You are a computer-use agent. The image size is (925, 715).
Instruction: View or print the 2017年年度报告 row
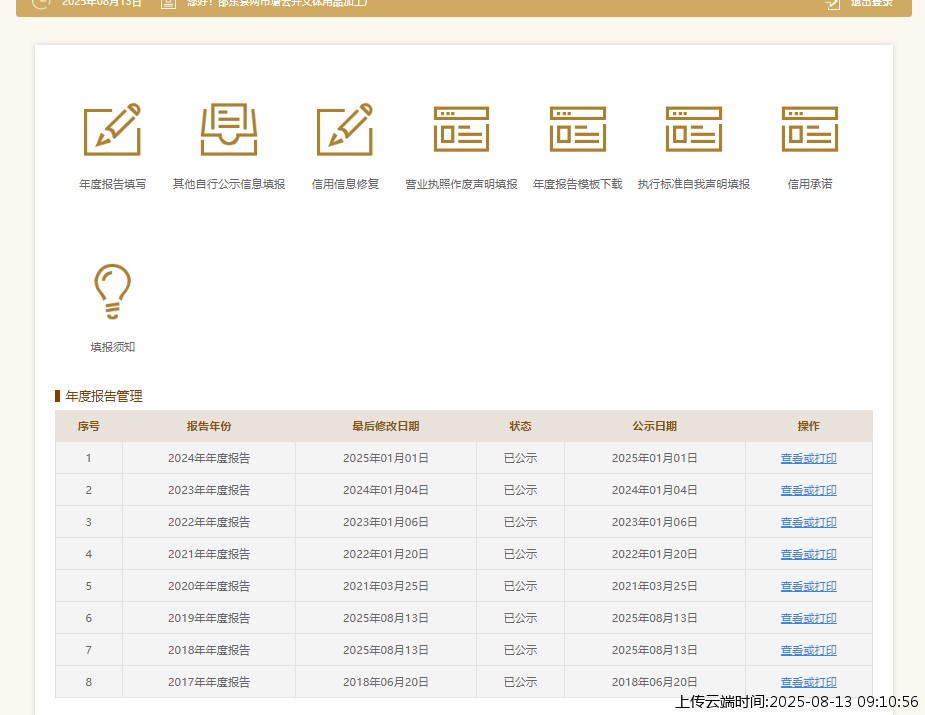coord(808,682)
